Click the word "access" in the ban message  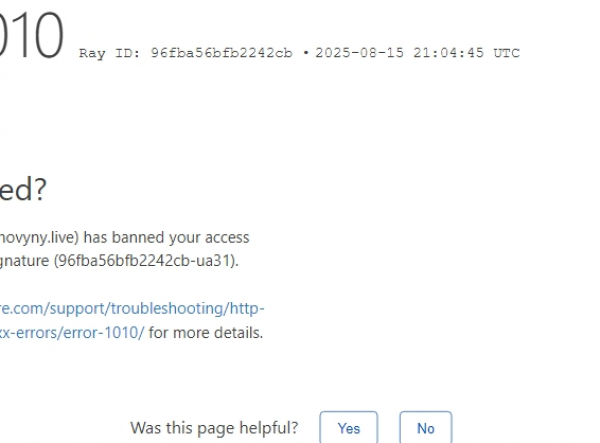[x=227, y=238]
